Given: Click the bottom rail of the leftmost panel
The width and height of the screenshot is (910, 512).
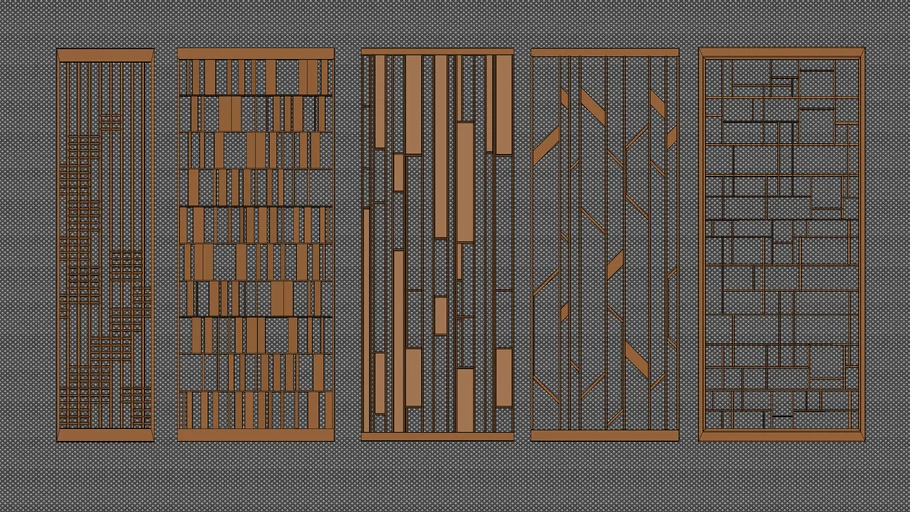Looking at the screenshot, I should (x=105, y=435).
